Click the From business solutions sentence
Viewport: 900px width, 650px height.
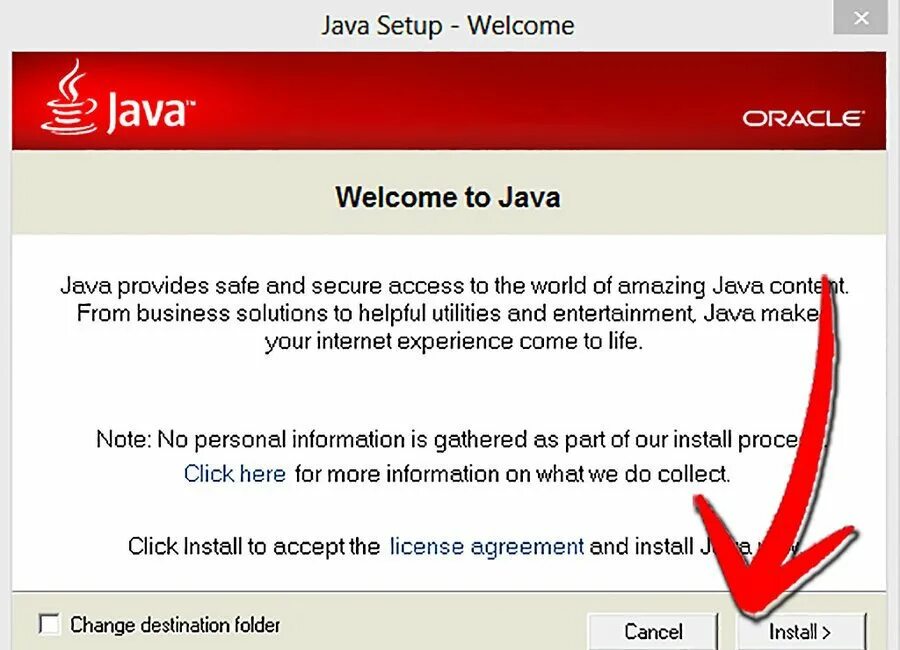pos(453,314)
